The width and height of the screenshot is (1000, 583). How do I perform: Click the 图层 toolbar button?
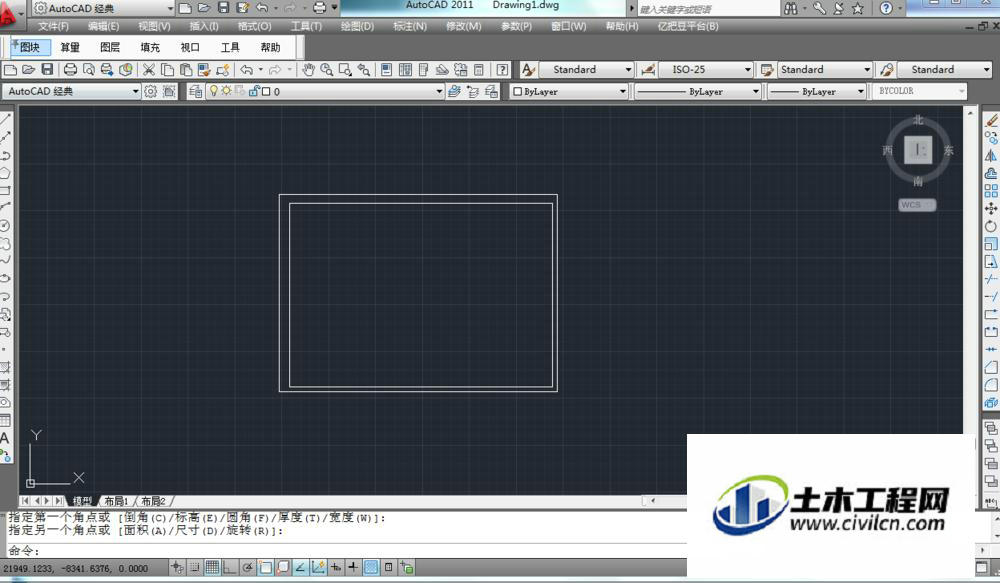pos(110,47)
